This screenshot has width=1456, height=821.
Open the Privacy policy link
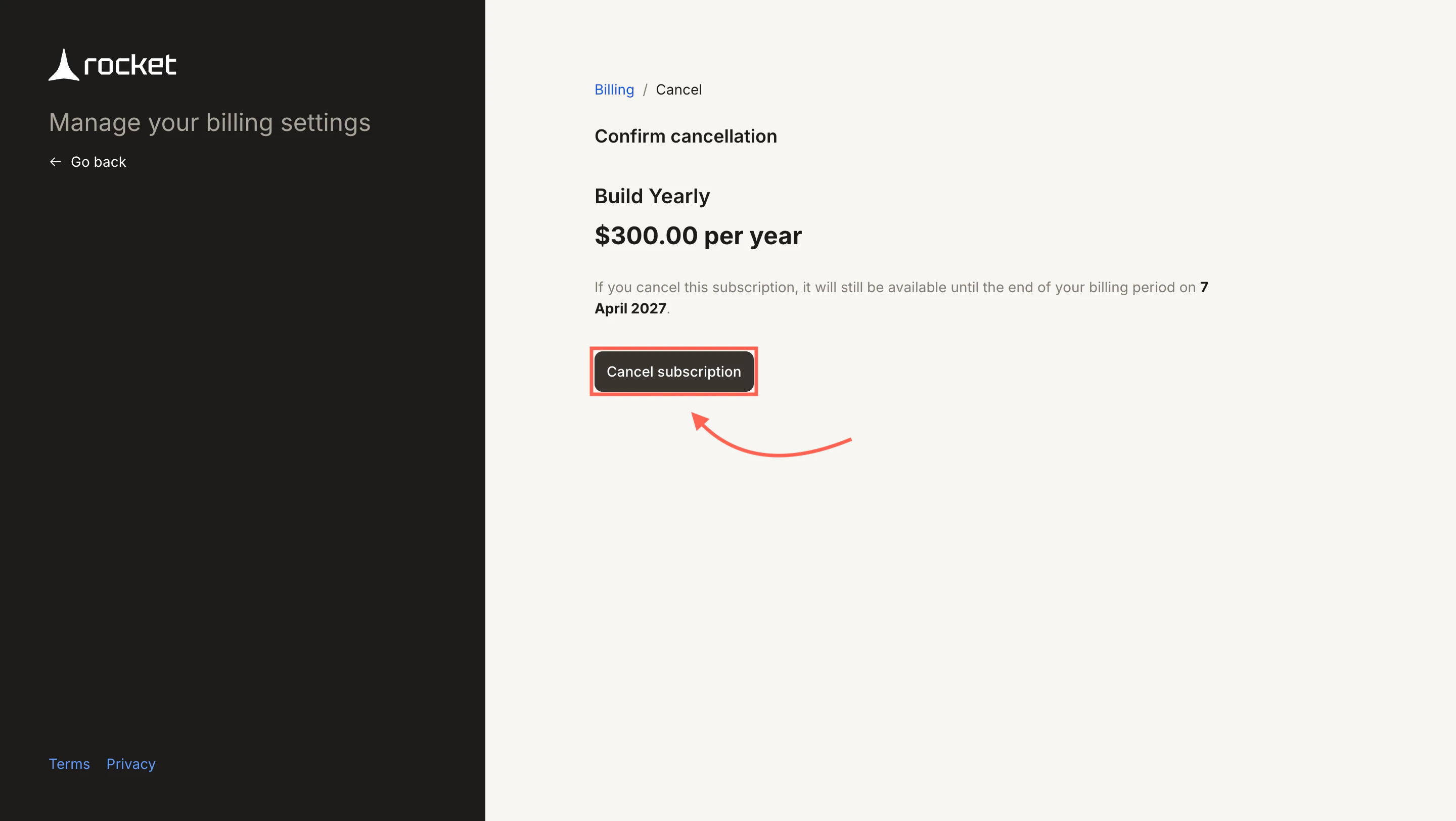(130, 763)
